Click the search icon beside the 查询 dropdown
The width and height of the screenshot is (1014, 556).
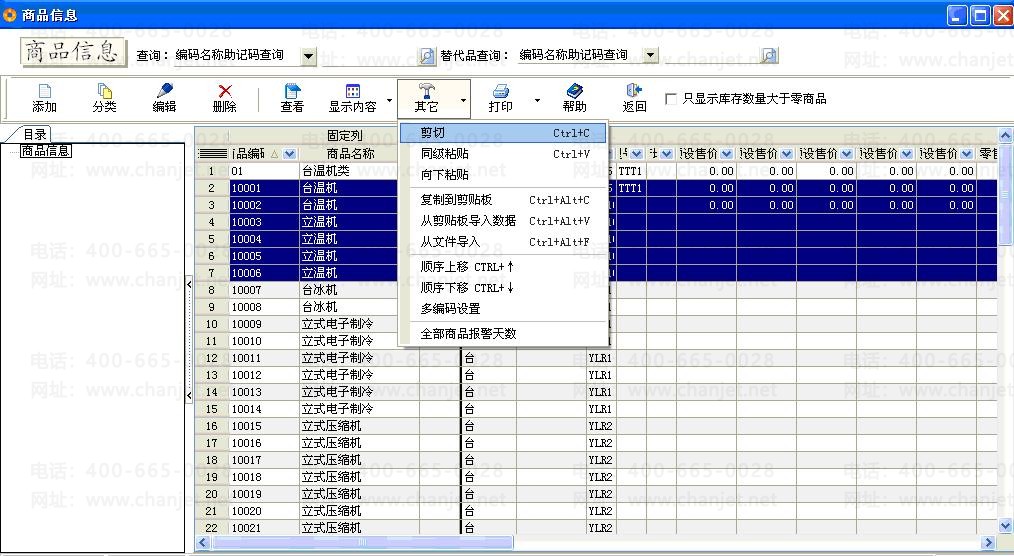point(427,56)
